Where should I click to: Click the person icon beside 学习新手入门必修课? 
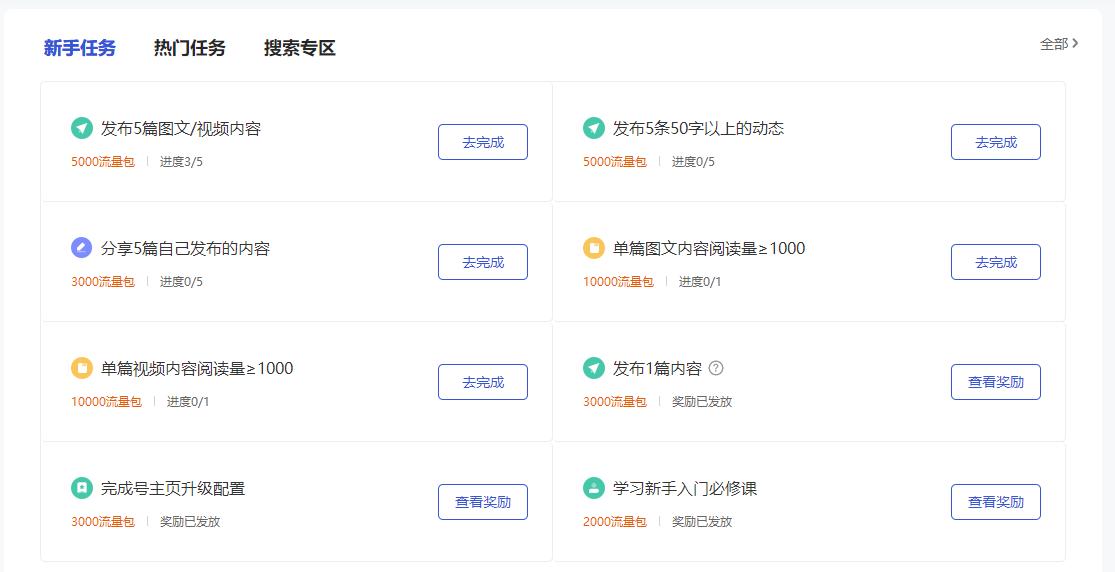[594, 488]
